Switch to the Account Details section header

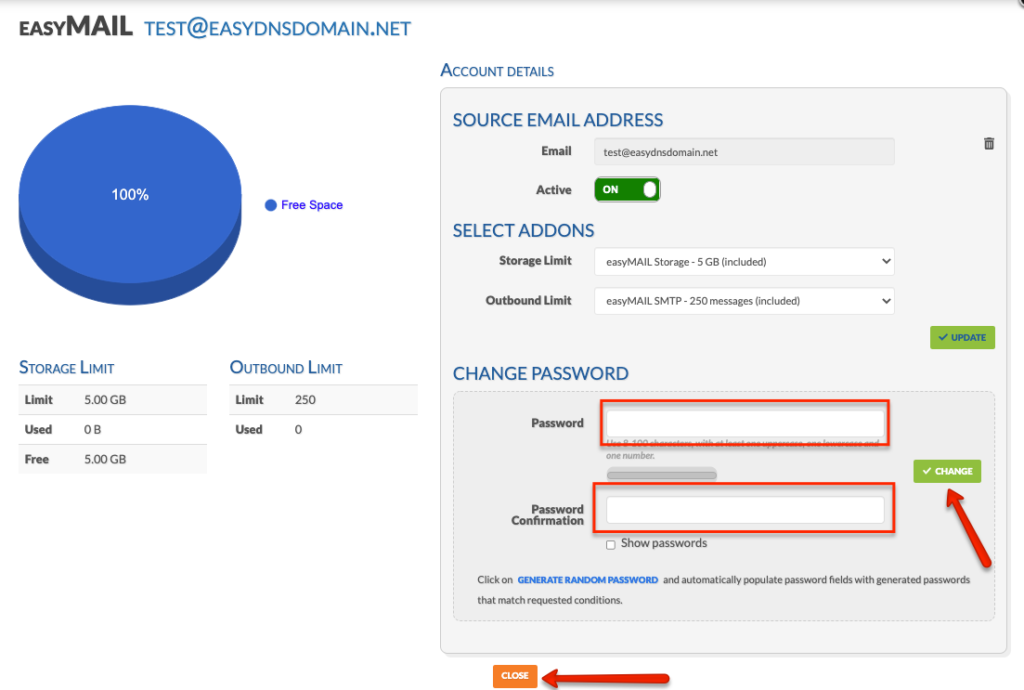[x=497, y=70]
